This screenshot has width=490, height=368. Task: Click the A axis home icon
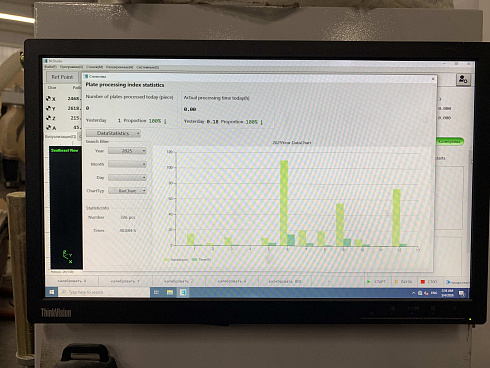click(x=48, y=128)
